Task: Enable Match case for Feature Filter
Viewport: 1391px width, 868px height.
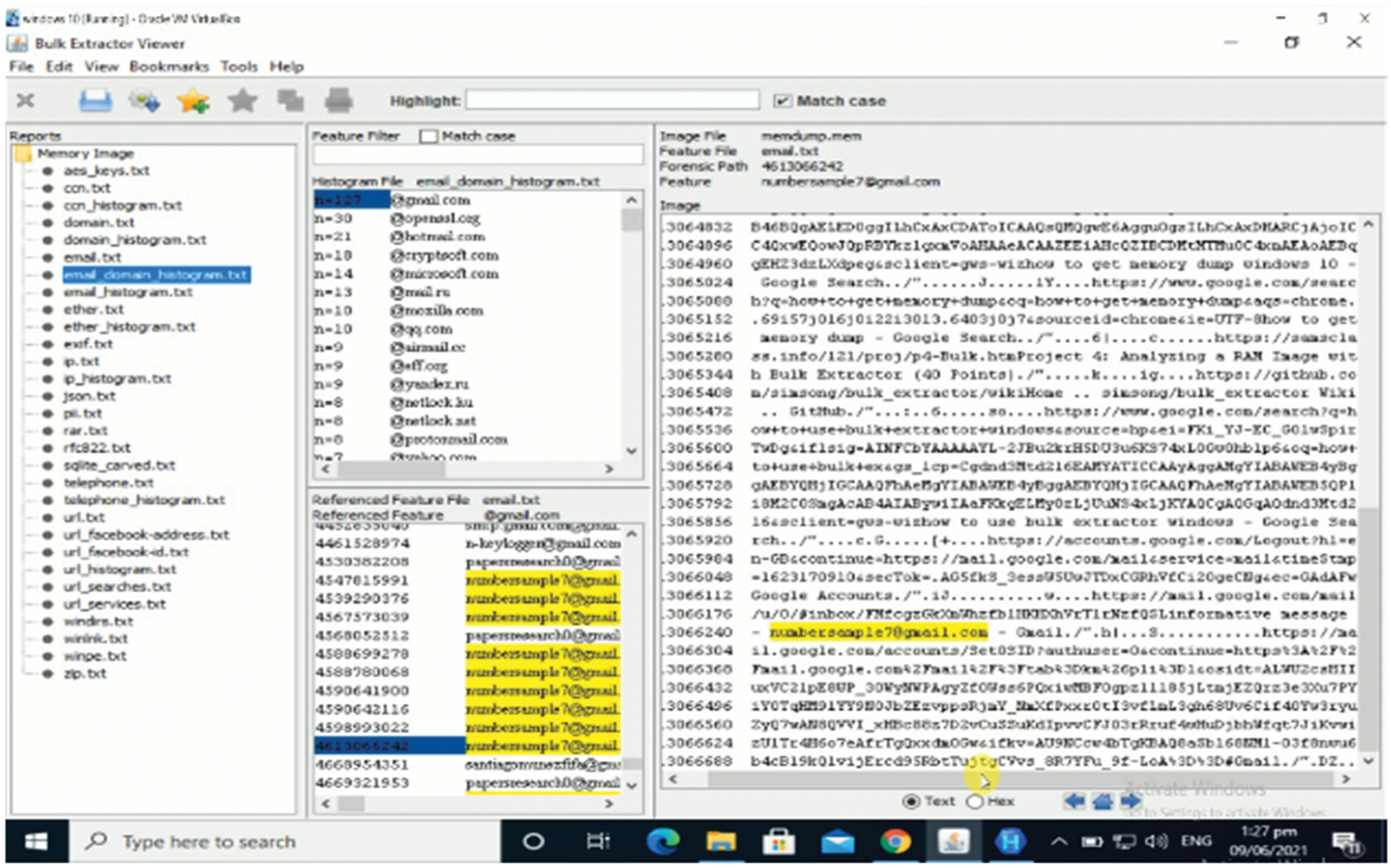Action: coord(428,136)
